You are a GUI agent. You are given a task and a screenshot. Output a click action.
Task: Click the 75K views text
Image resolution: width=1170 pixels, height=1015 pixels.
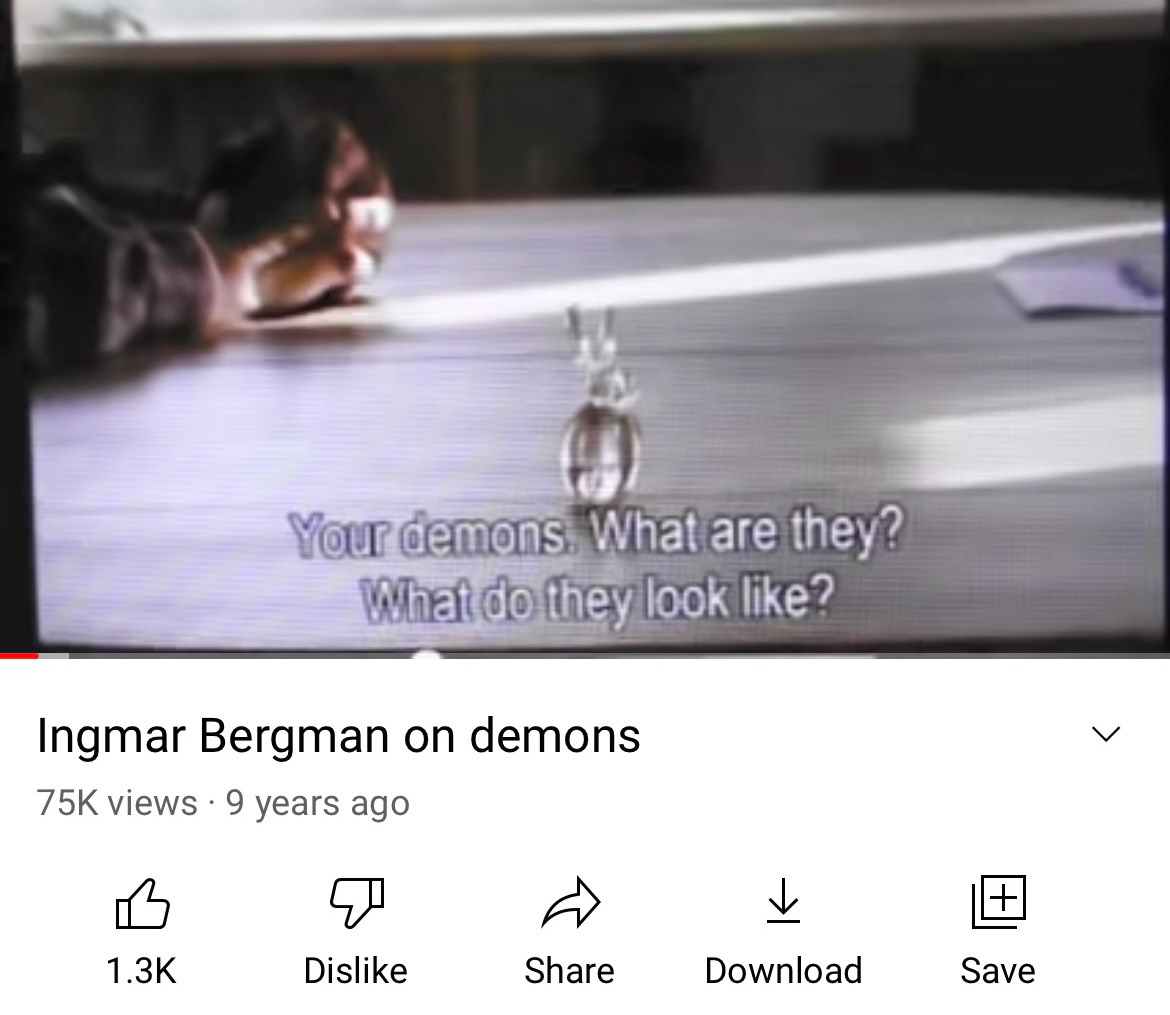point(117,803)
